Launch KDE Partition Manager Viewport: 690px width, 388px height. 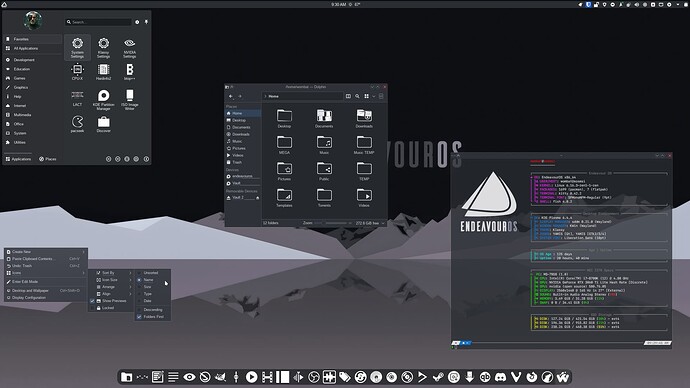(x=103, y=99)
